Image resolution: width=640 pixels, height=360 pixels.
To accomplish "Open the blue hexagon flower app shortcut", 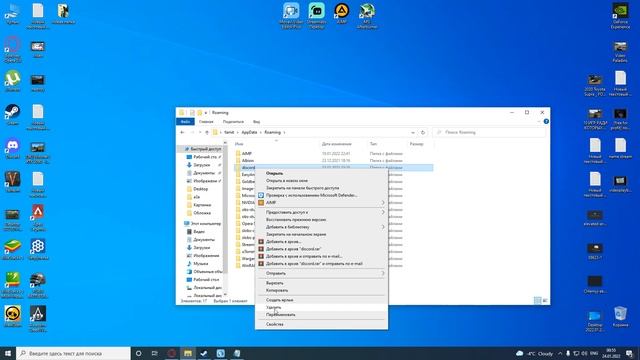I will [x=38, y=250].
